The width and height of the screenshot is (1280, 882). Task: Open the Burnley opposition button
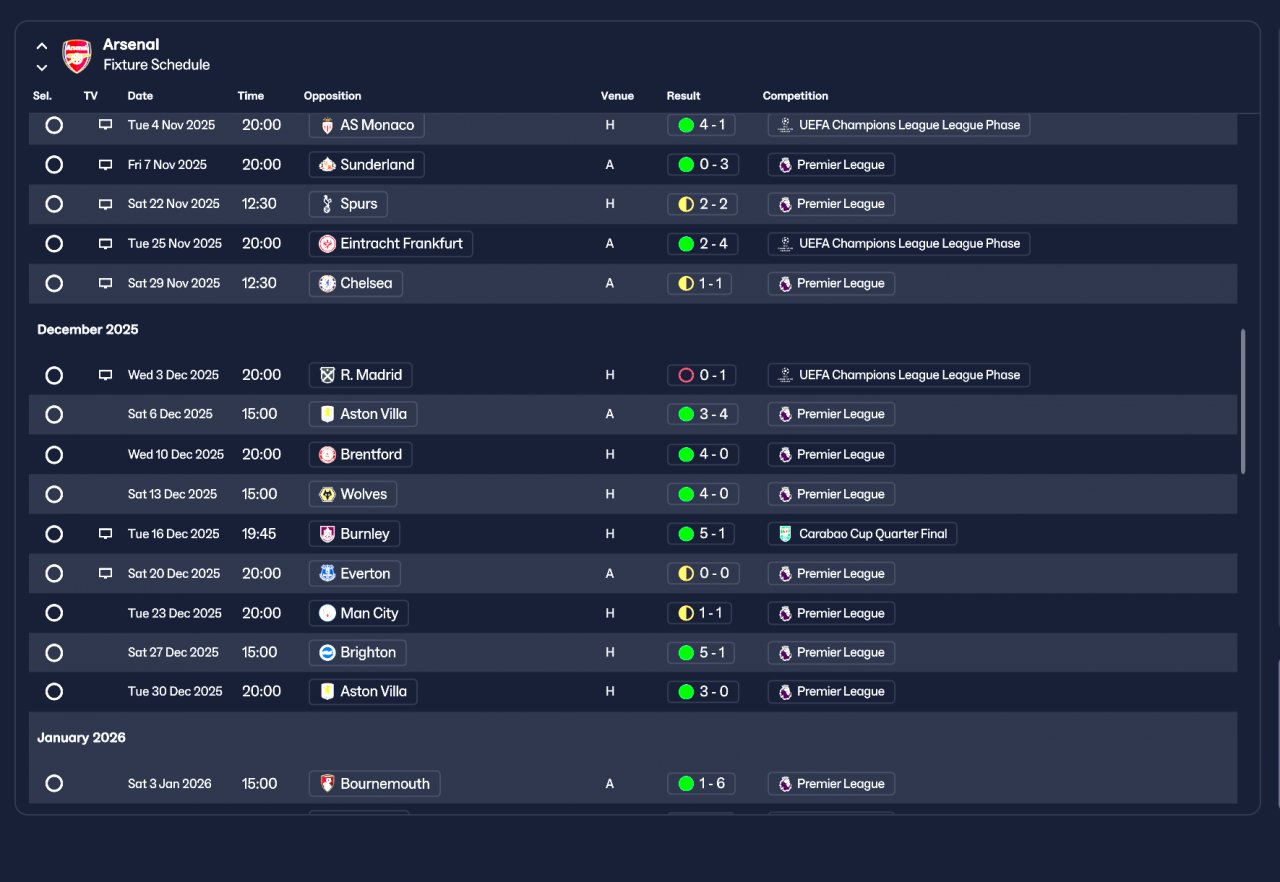point(354,534)
